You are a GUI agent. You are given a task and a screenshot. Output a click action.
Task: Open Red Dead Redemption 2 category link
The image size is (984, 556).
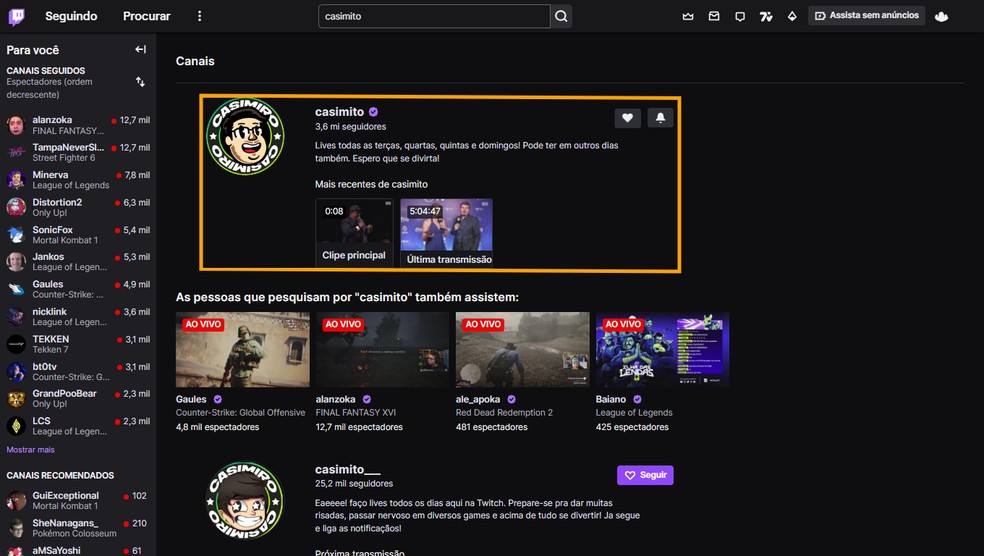pyautogui.click(x=504, y=412)
